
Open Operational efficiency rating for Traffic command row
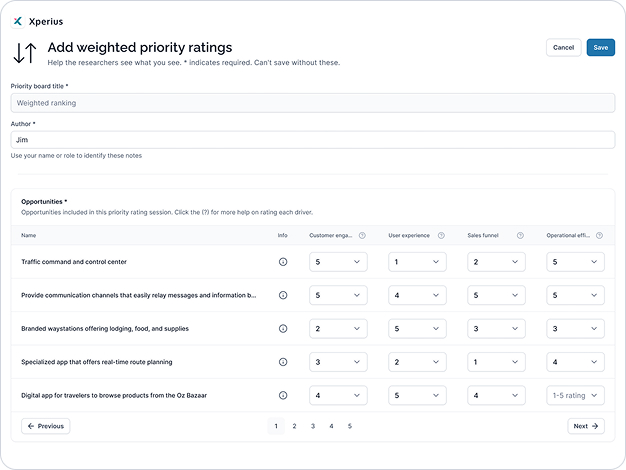point(575,262)
